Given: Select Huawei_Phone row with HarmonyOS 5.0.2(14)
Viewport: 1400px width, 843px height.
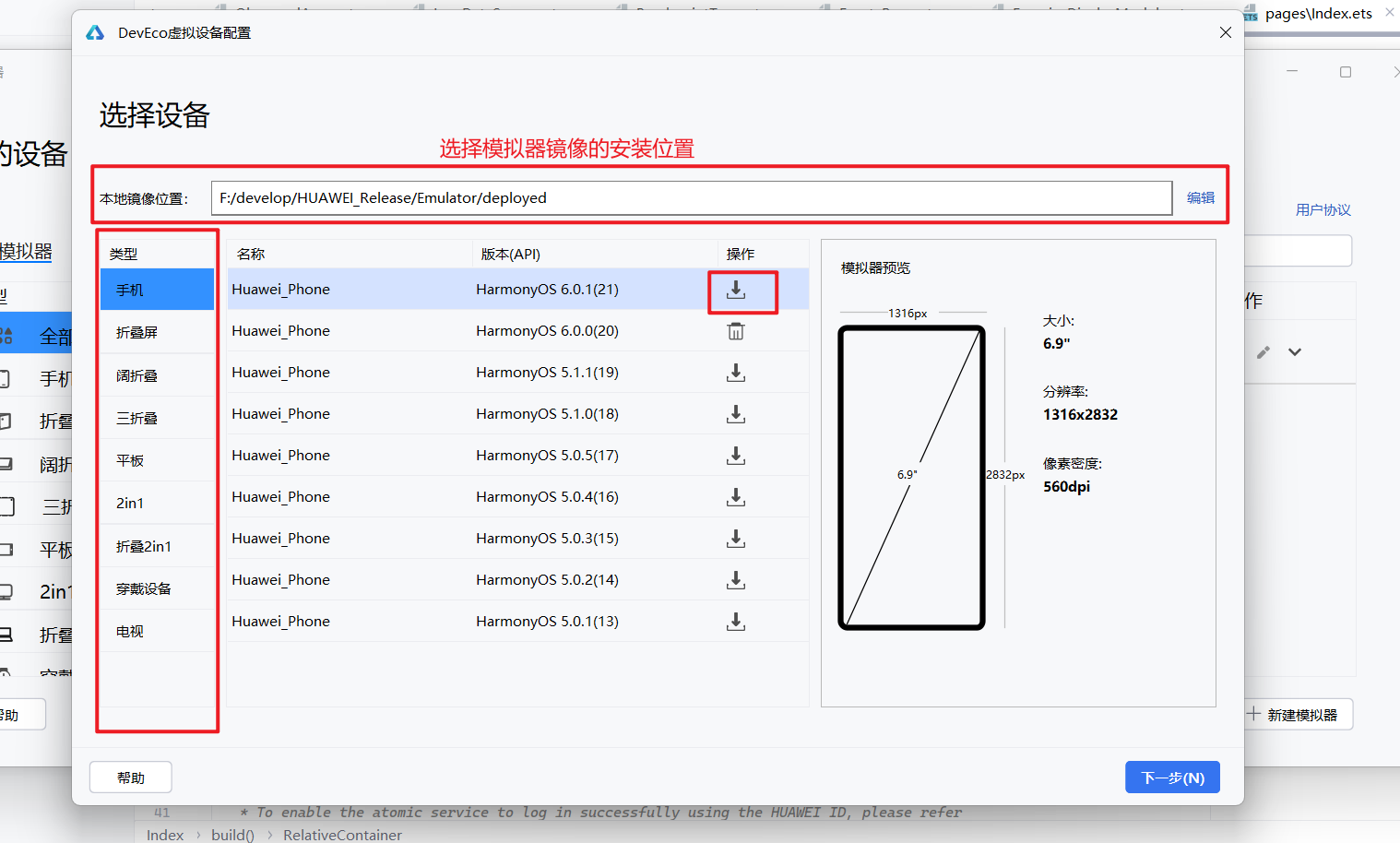Looking at the screenshot, I should pos(517,580).
